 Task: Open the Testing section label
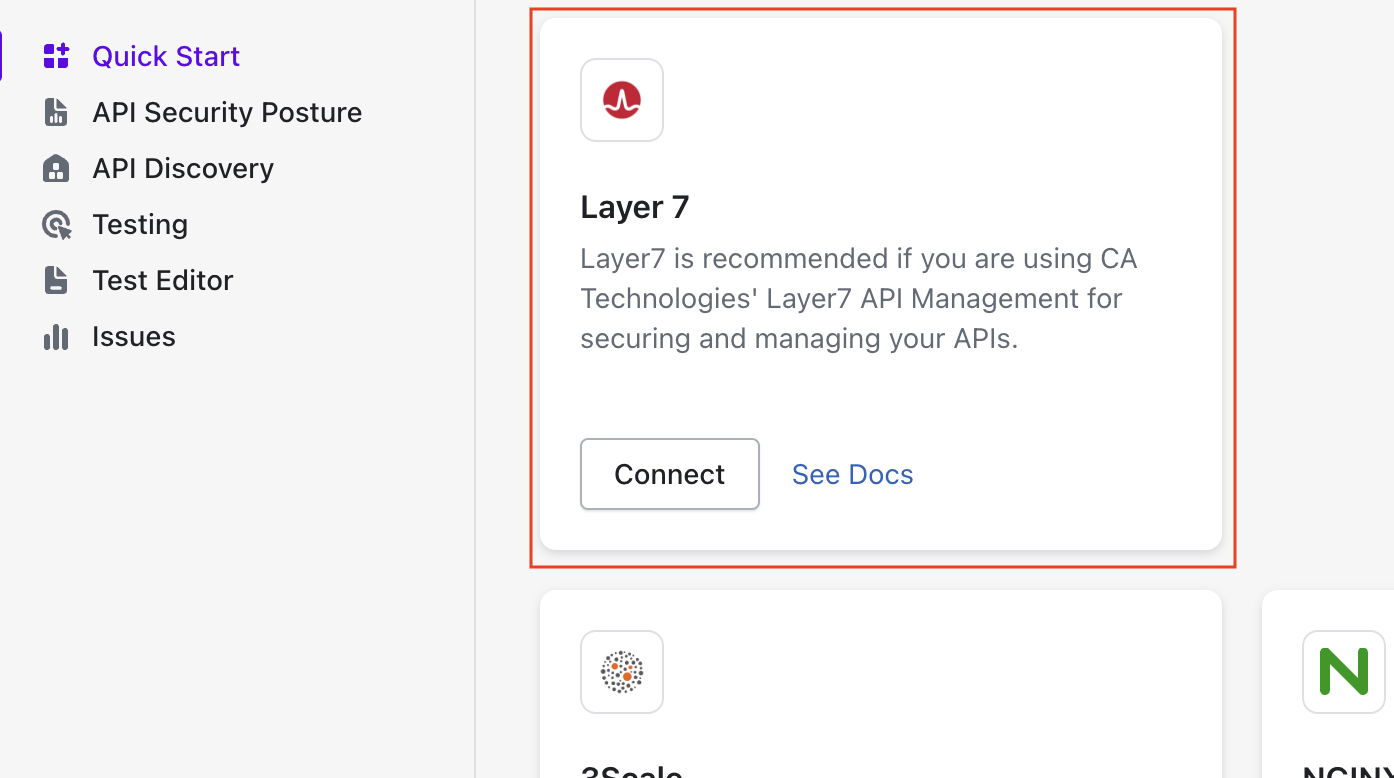140,224
